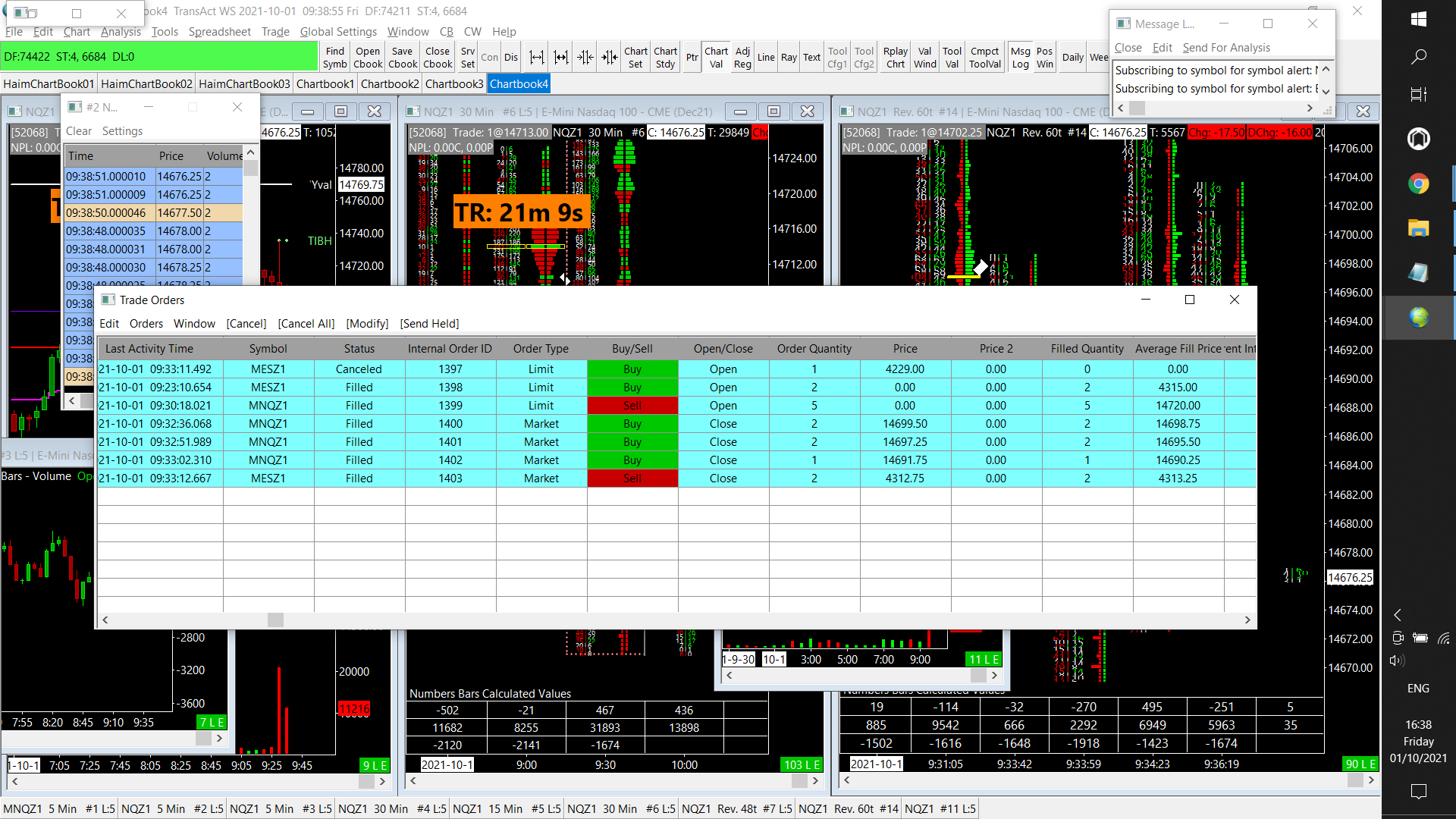Open the Global Settings menu
The width and height of the screenshot is (1456, 819).
tap(338, 32)
